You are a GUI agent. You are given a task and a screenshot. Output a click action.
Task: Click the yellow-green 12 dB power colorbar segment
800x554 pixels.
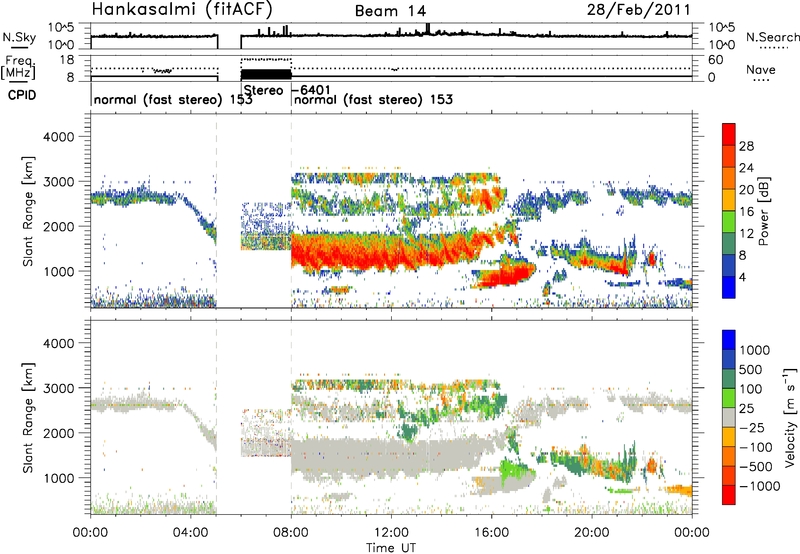click(729, 222)
